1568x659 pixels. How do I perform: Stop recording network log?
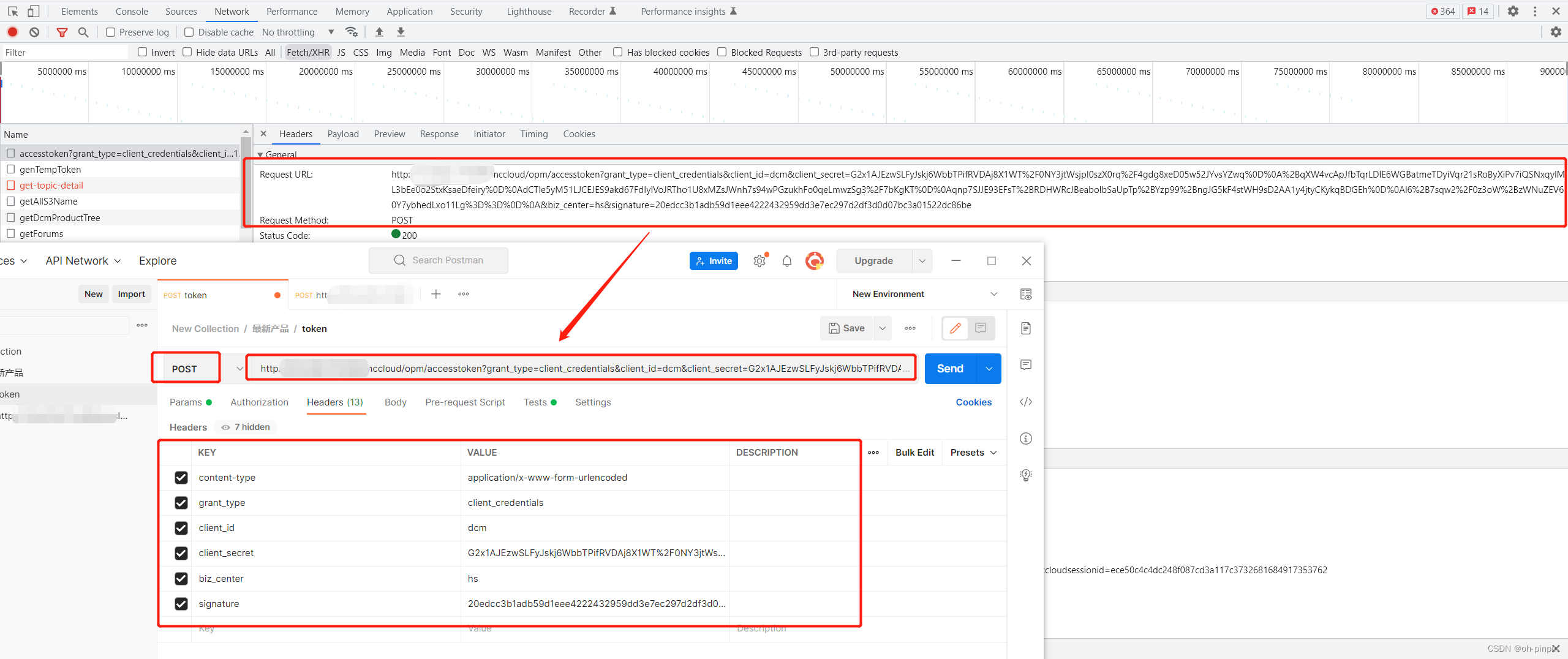click(12, 32)
